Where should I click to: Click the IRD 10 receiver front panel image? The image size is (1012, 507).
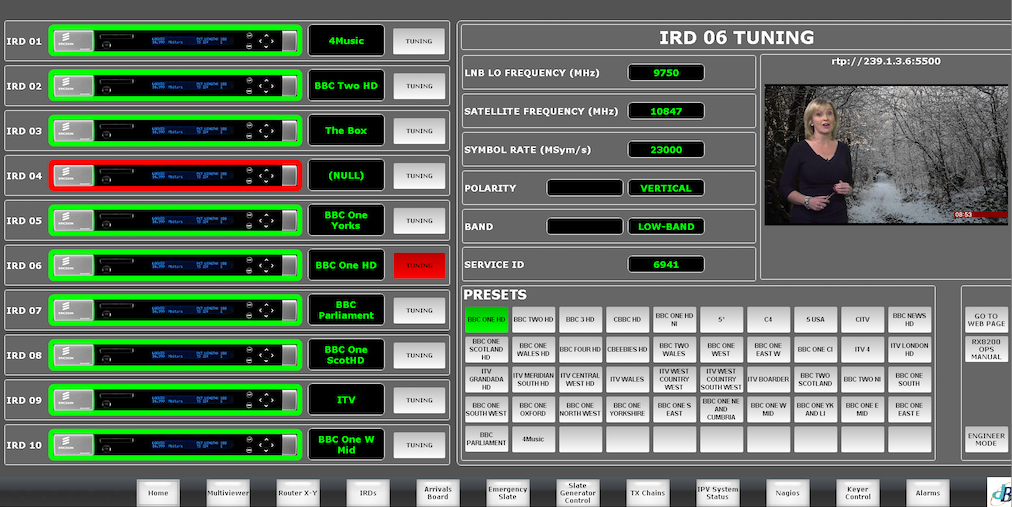click(x=176, y=444)
